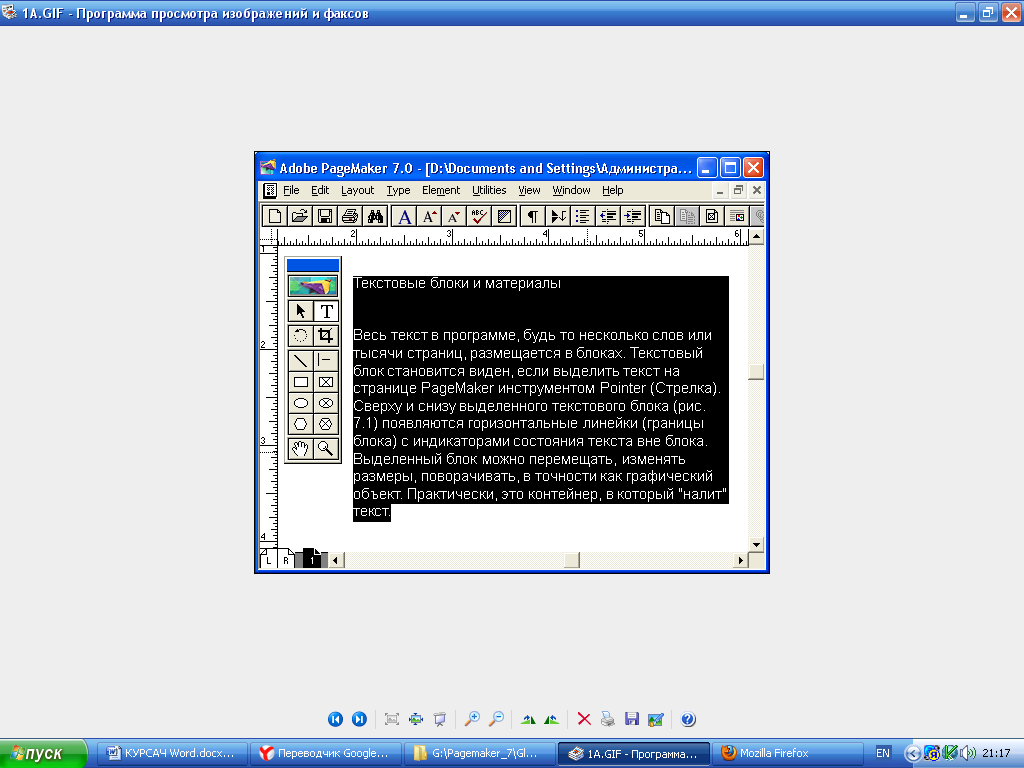This screenshot has height=768, width=1024.
Task: Open the Element menu
Action: tap(441, 190)
